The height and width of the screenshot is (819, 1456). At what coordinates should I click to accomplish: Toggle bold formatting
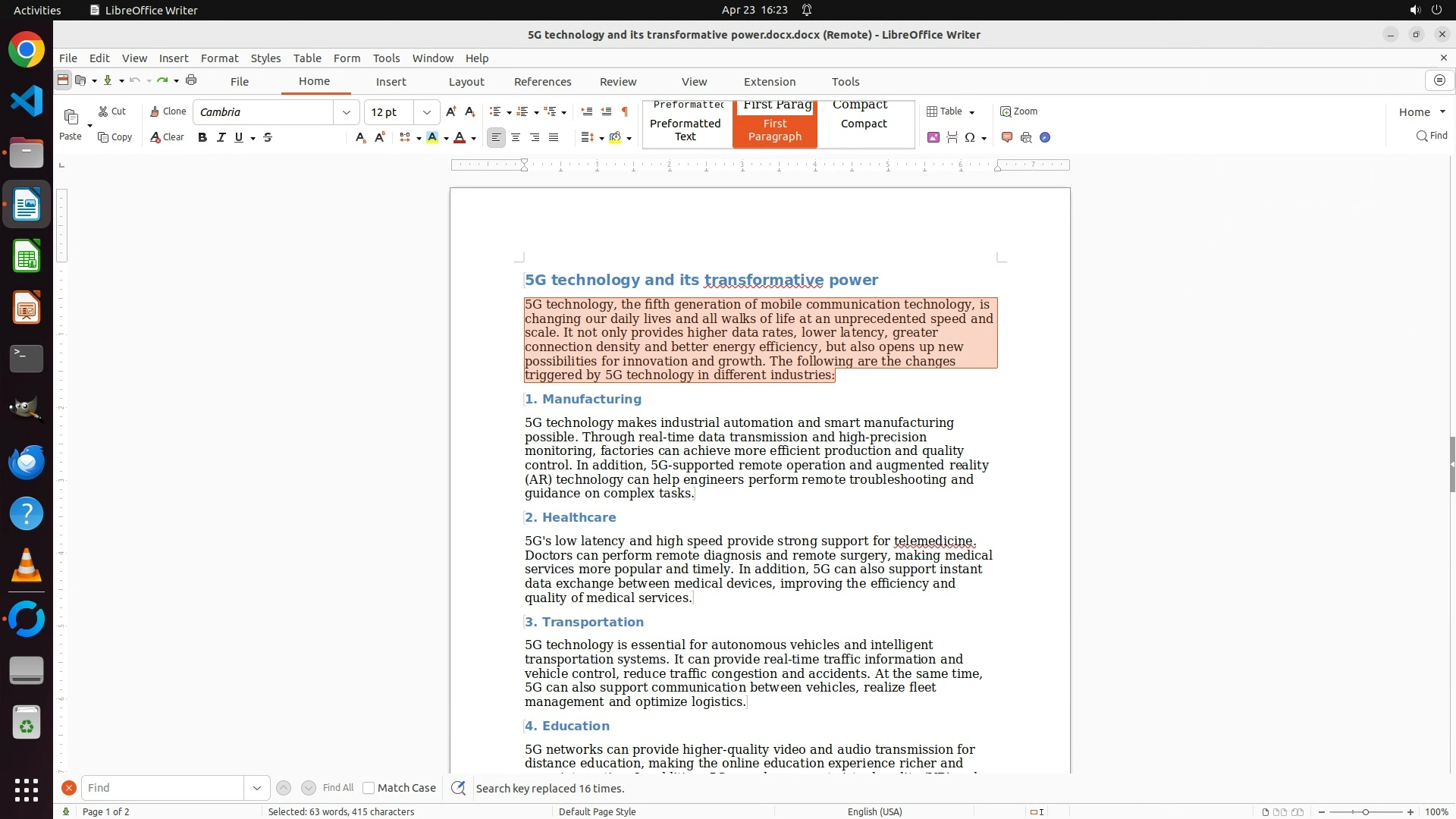[202, 137]
